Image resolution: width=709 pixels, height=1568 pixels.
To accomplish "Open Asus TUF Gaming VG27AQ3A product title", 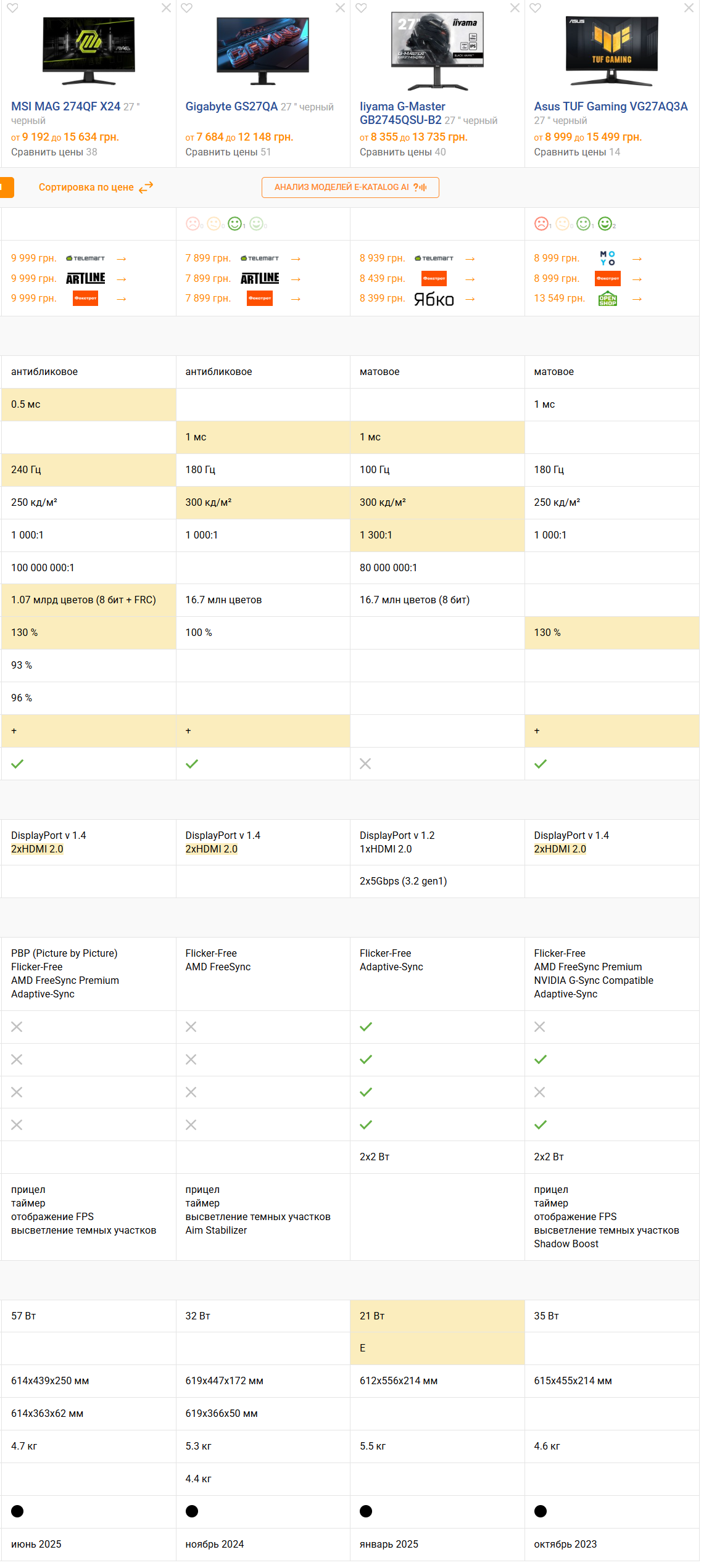I will coord(610,107).
